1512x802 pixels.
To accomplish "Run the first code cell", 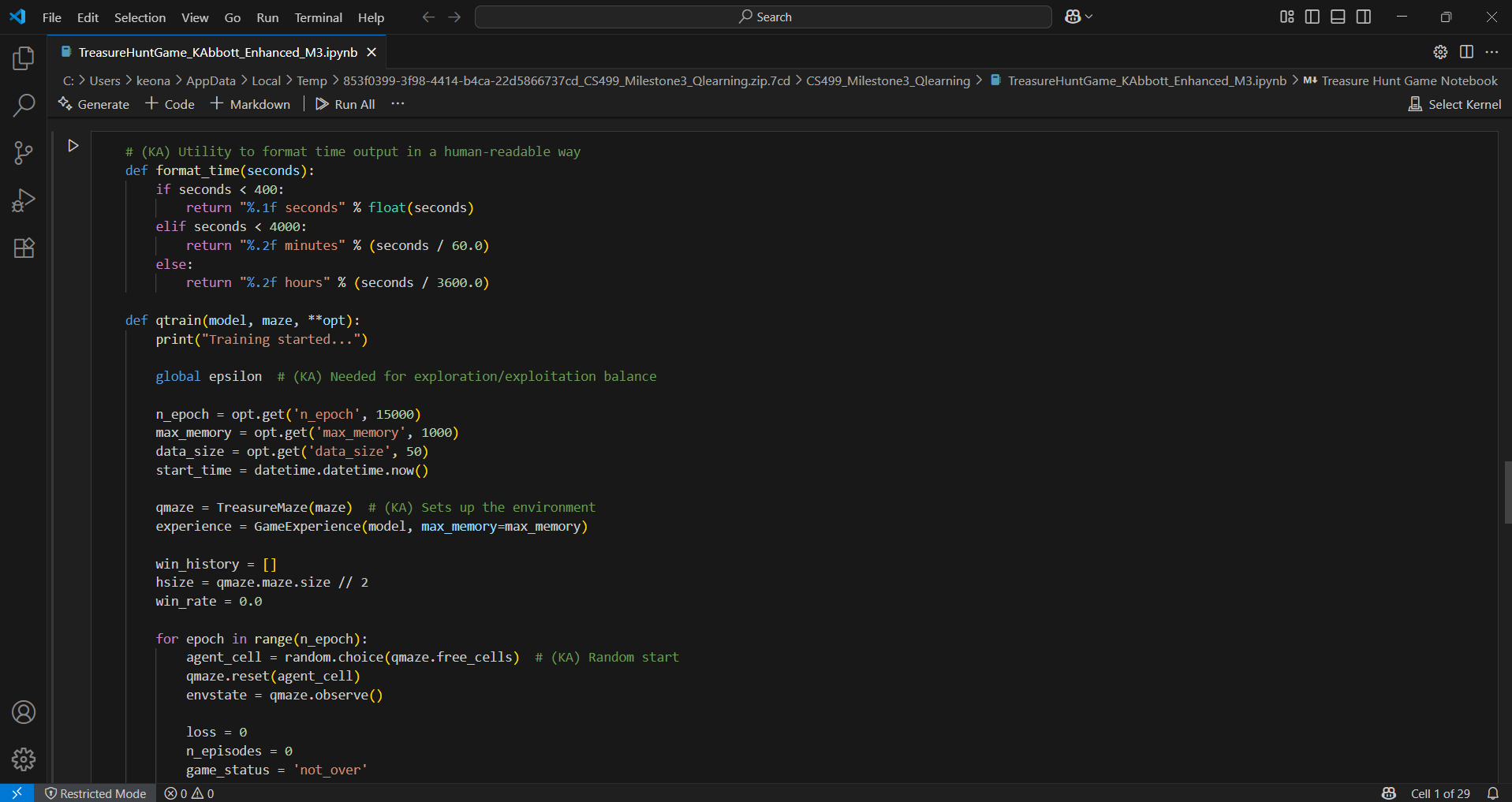I will (x=73, y=146).
